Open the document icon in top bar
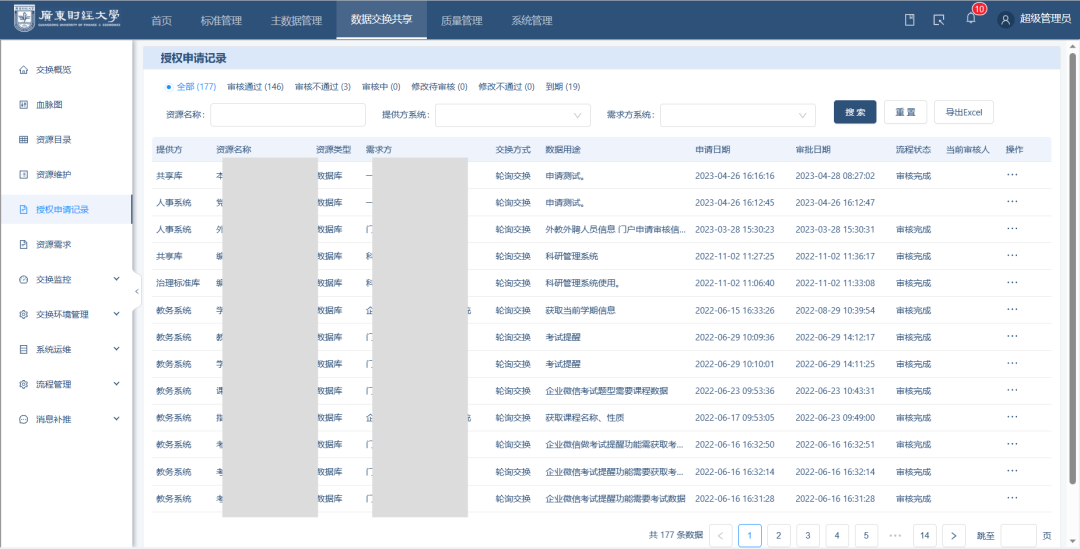Image resolution: width=1080 pixels, height=549 pixels. [909, 19]
